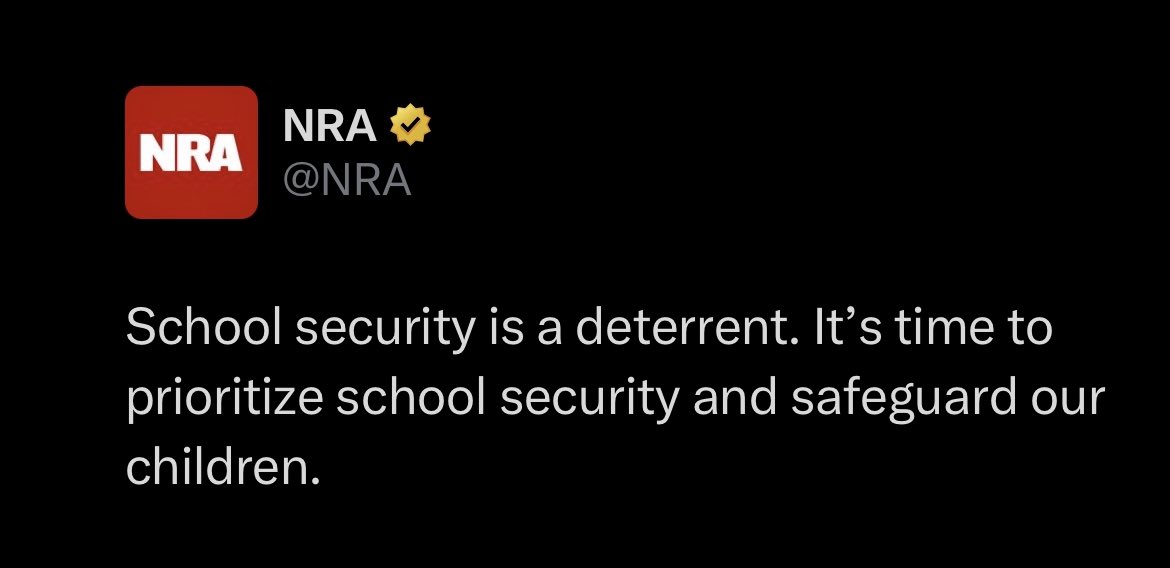Click the word "deterrent" in the tweet
Screen dimensions: 1170x568
[681, 327]
